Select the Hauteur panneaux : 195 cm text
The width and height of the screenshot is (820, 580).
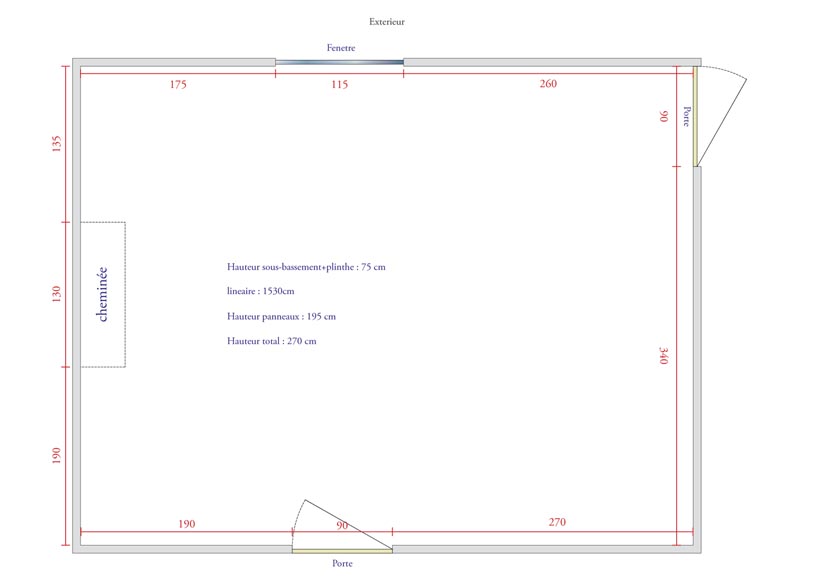pos(281,316)
